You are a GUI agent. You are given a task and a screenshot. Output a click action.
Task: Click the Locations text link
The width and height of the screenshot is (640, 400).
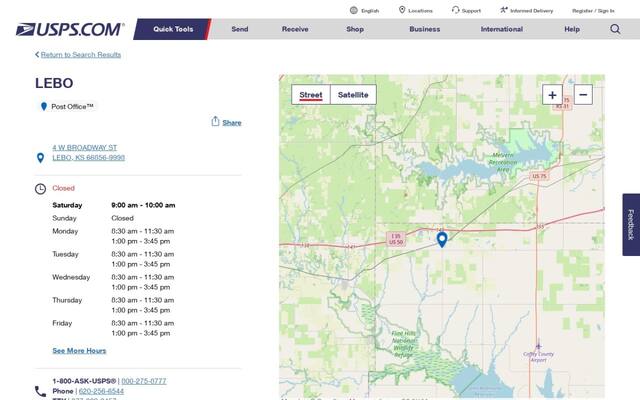pos(420,11)
